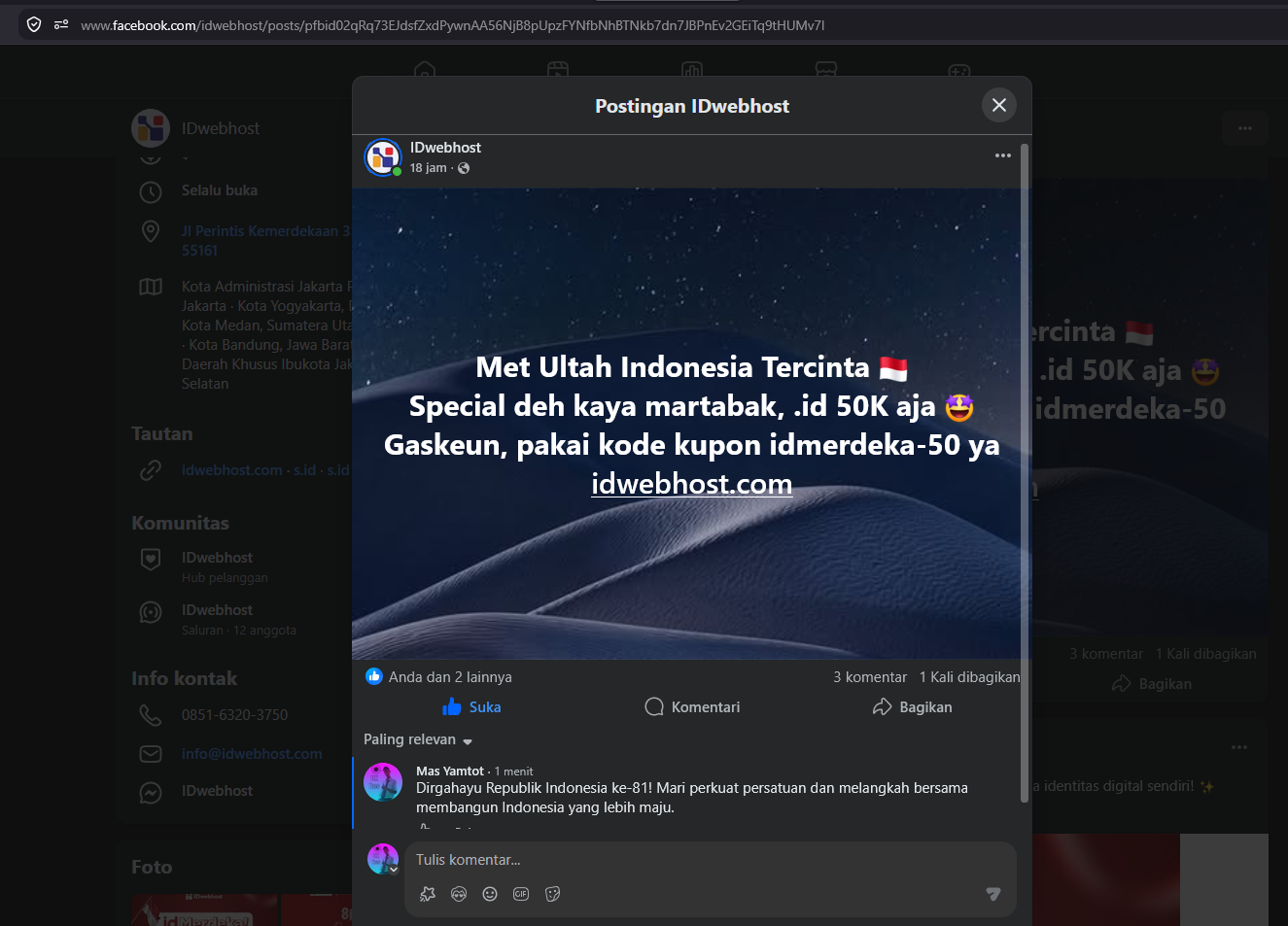
Task: Close the Postingan IDwebhost dialog
Action: click(999, 105)
